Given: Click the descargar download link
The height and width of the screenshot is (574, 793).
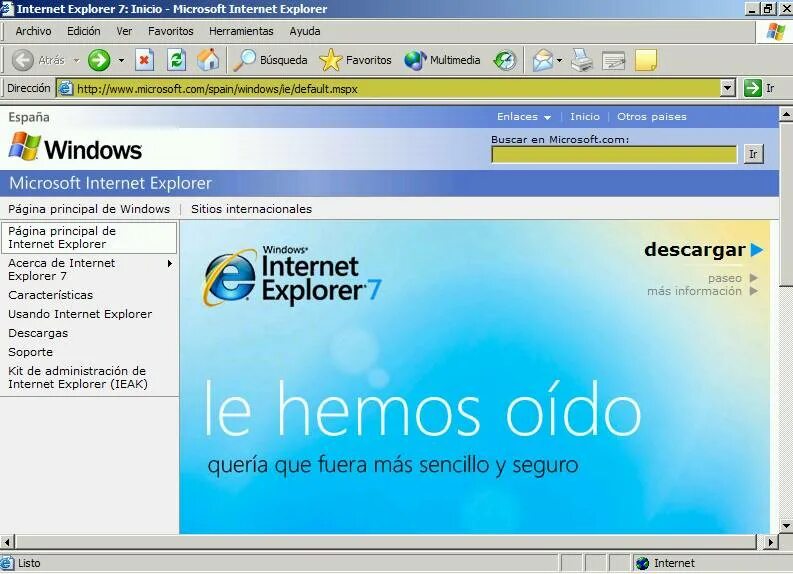Looking at the screenshot, I should click(x=703, y=250).
